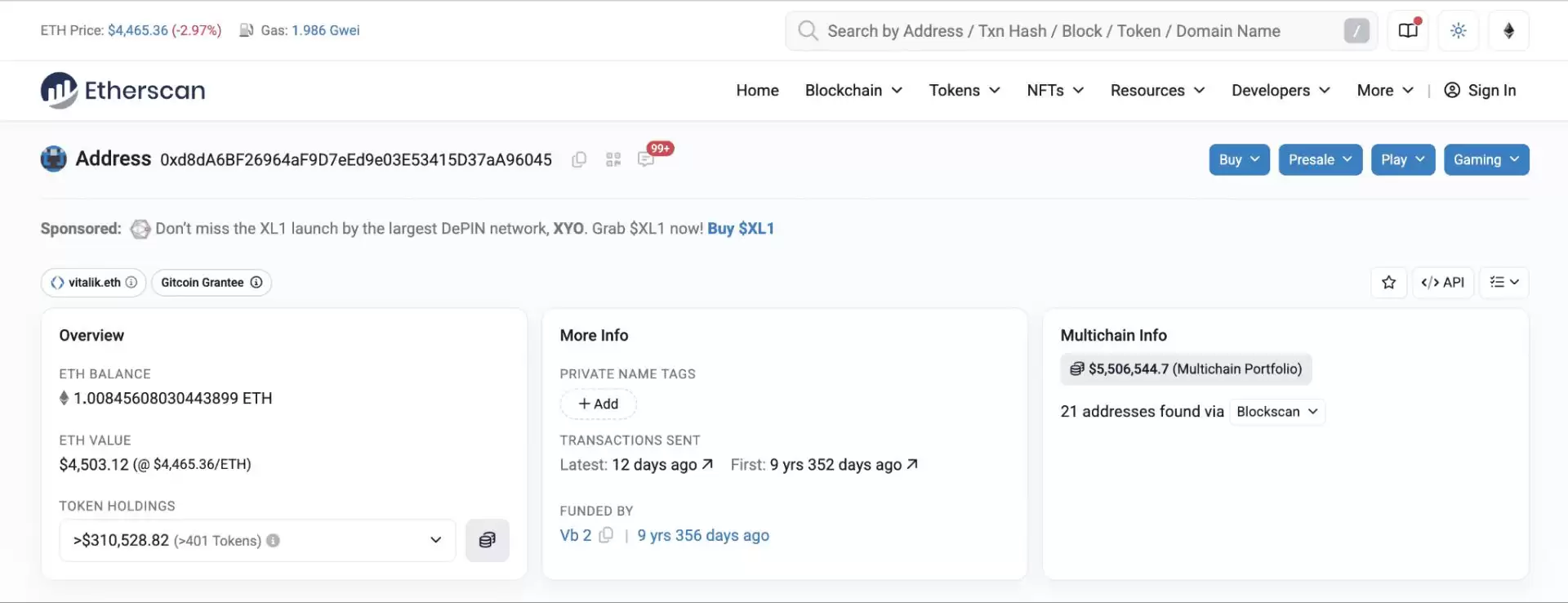Open the bookmarks icon with notification dot
The width and height of the screenshot is (1568, 603).
click(x=1408, y=31)
